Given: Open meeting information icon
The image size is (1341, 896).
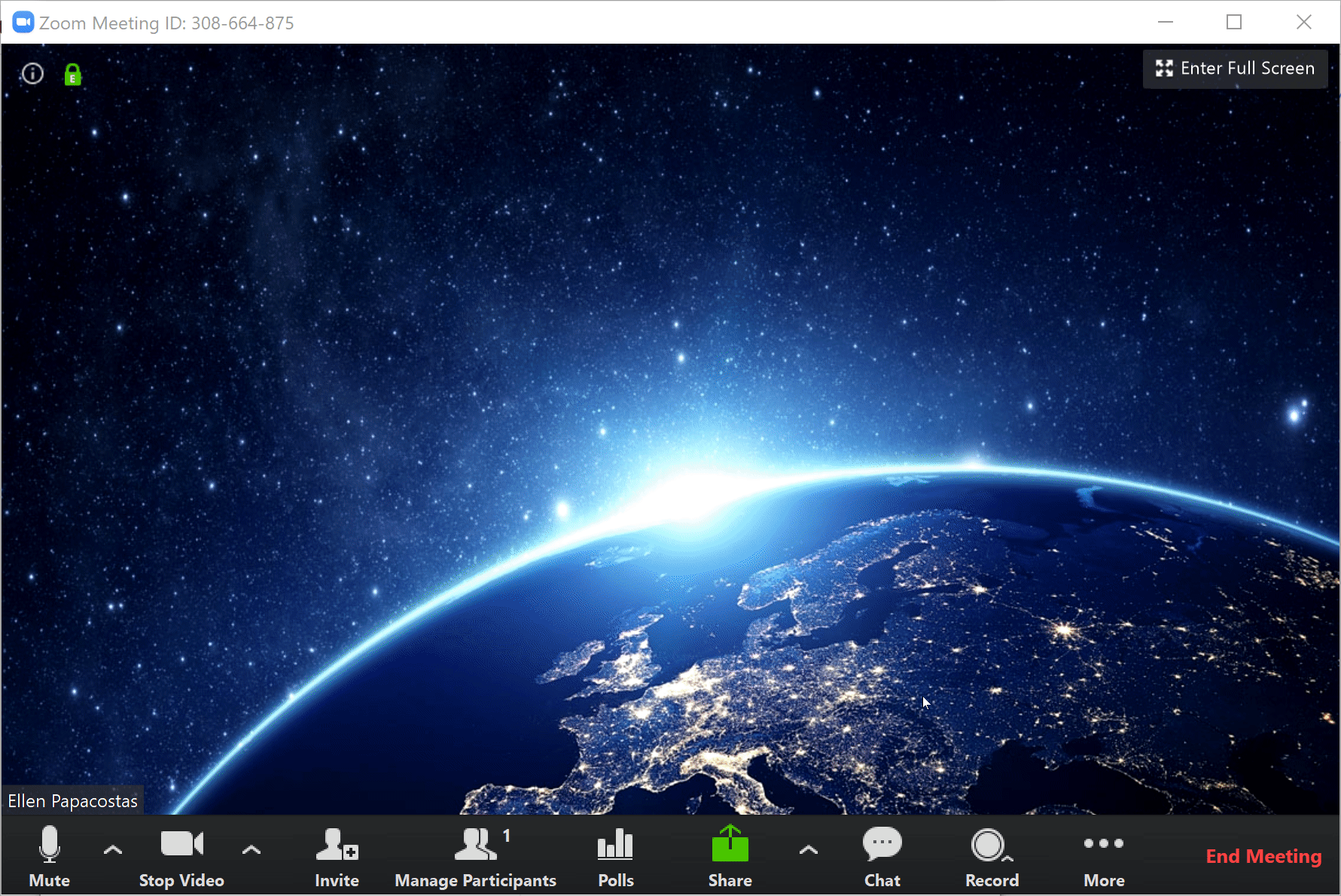Looking at the screenshot, I should (x=32, y=74).
